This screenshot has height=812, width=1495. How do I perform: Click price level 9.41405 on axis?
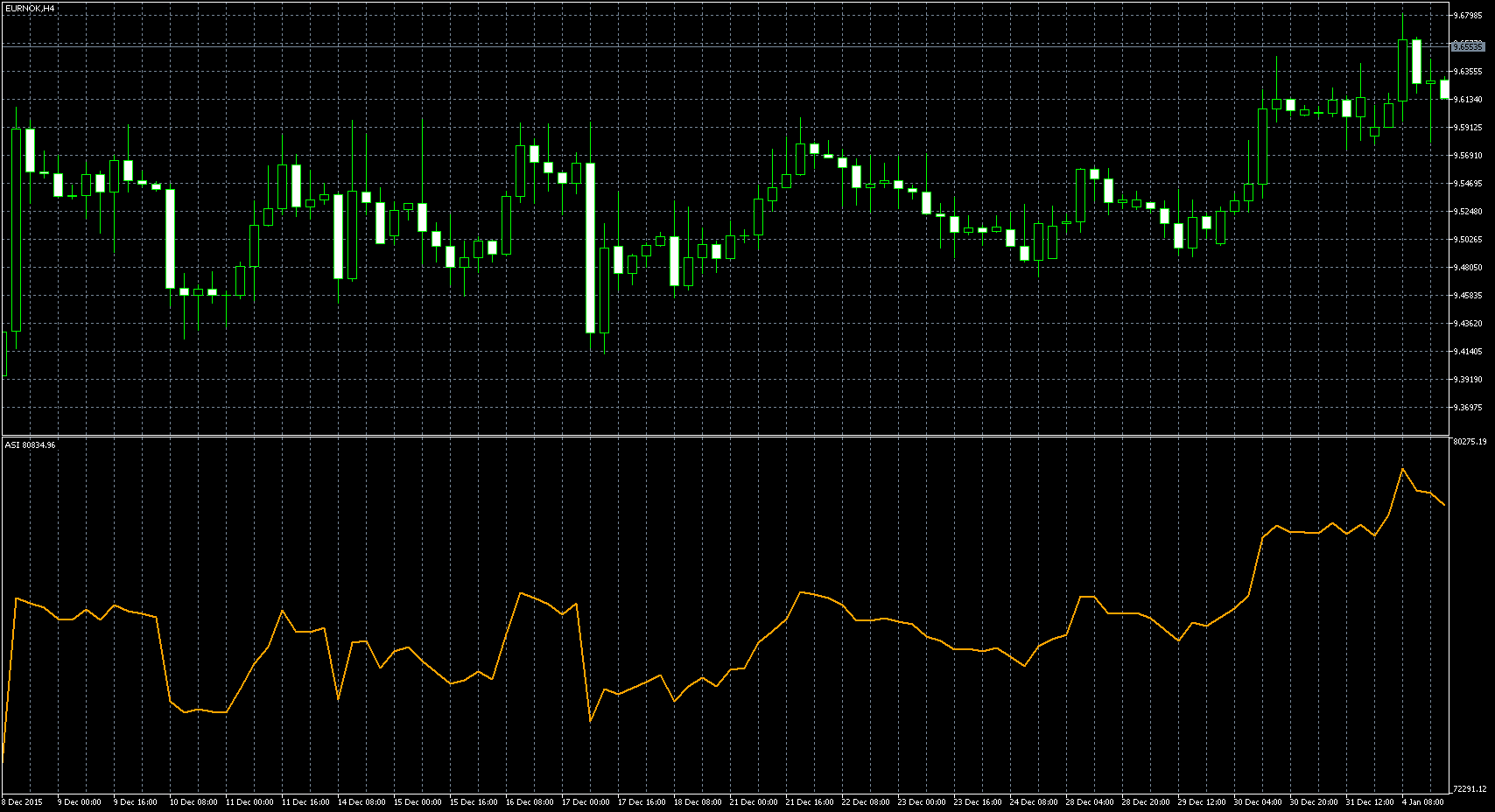pos(1468,352)
